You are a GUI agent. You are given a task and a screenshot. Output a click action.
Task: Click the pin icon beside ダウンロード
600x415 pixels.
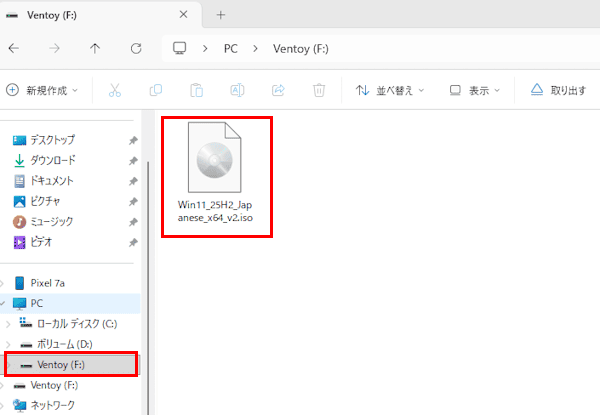point(133,161)
